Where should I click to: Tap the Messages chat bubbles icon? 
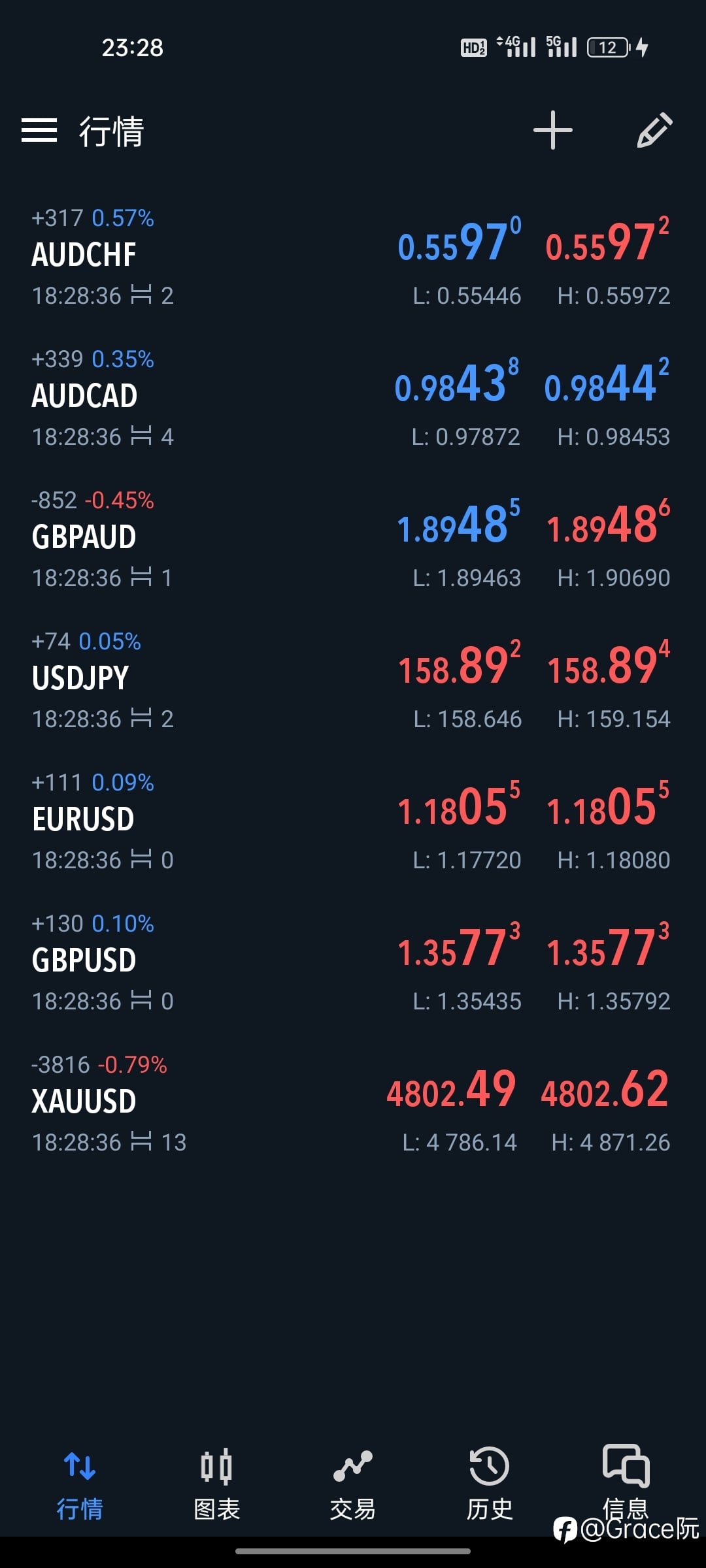click(626, 1465)
